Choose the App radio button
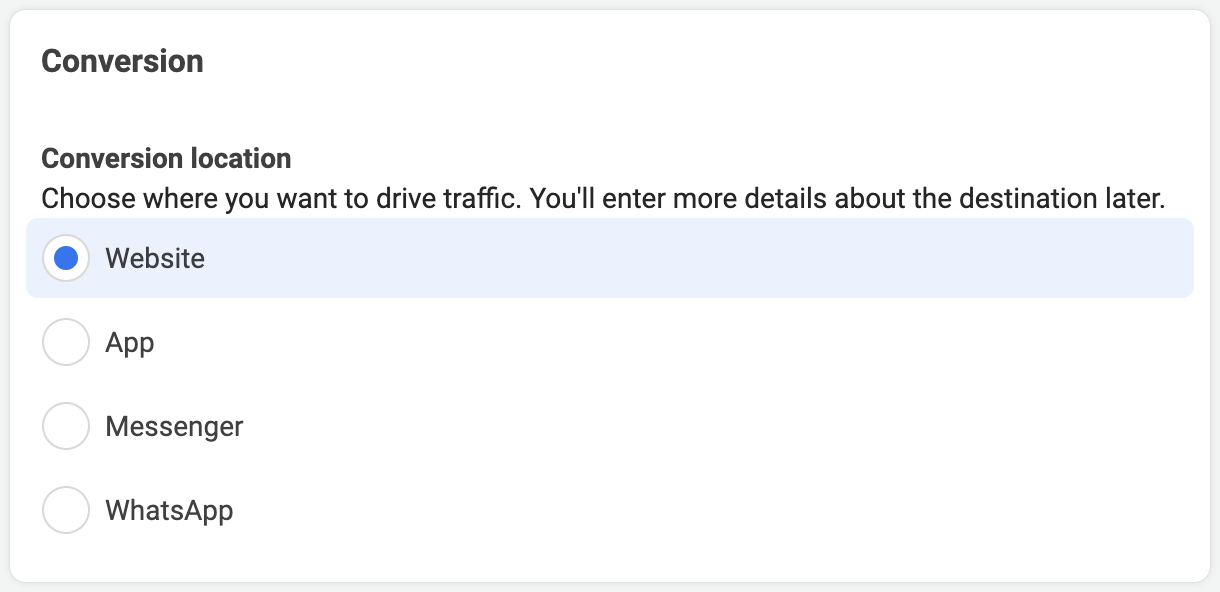Viewport: 1220px width, 592px height. click(x=66, y=342)
